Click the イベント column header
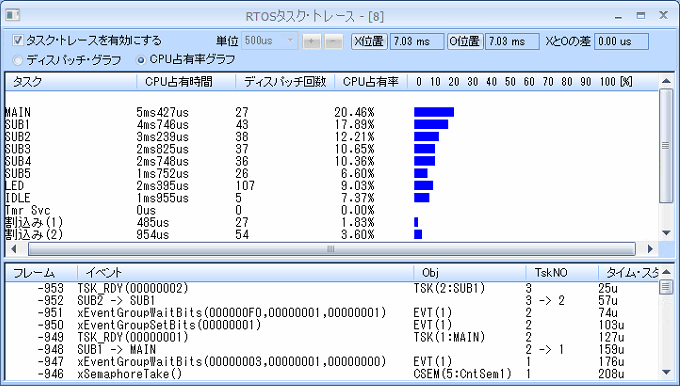680x386 pixels. point(245,273)
